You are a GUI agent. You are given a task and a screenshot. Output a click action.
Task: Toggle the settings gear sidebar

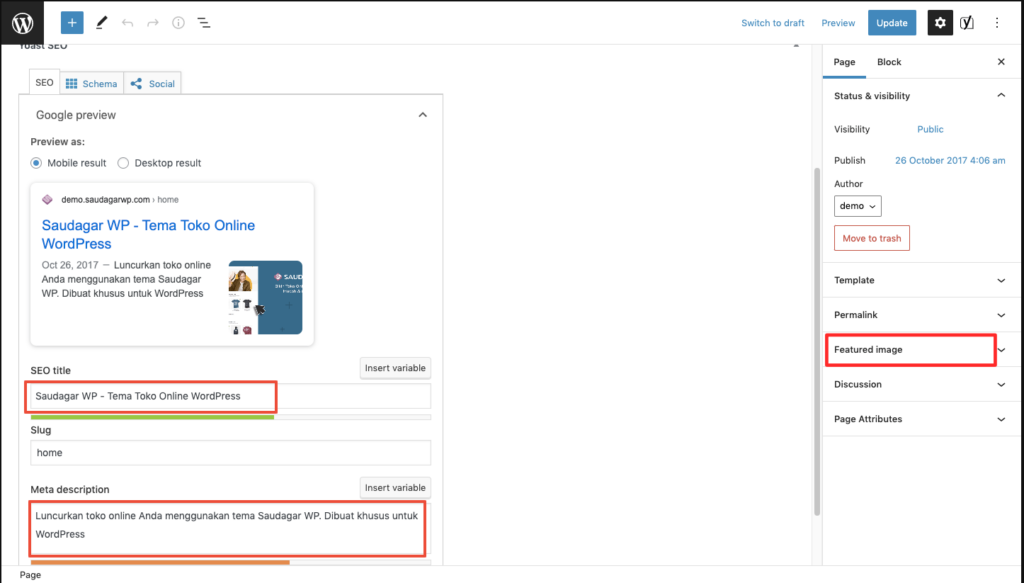click(x=940, y=23)
